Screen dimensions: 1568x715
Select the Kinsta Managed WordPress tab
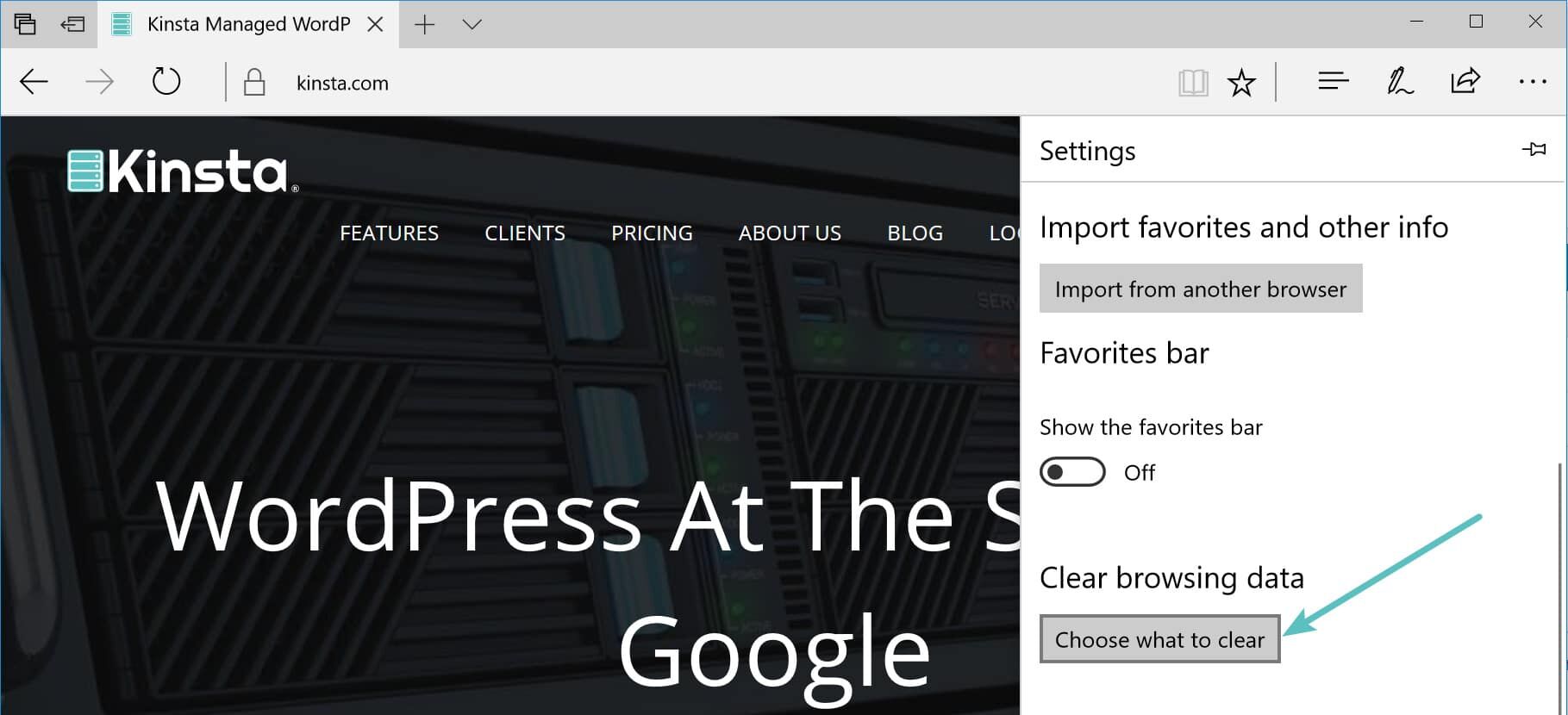(x=247, y=24)
